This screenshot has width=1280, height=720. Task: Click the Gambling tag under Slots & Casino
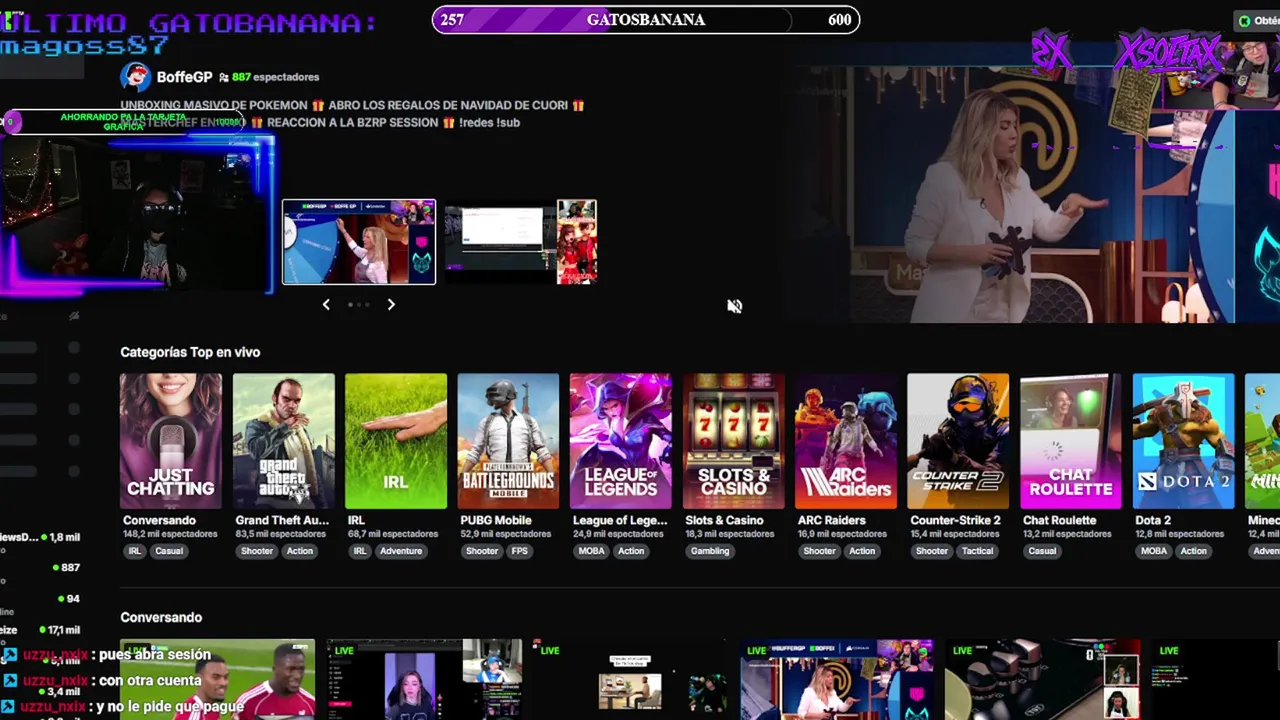click(710, 551)
